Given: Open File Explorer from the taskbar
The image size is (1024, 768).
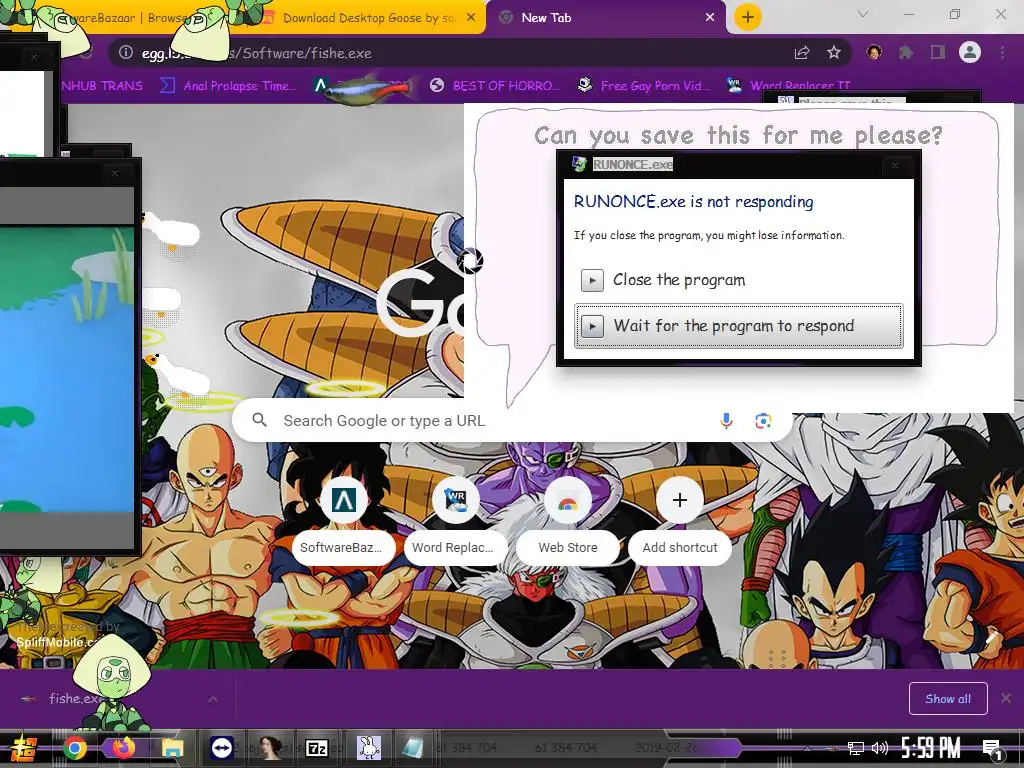Looking at the screenshot, I should [x=172, y=748].
